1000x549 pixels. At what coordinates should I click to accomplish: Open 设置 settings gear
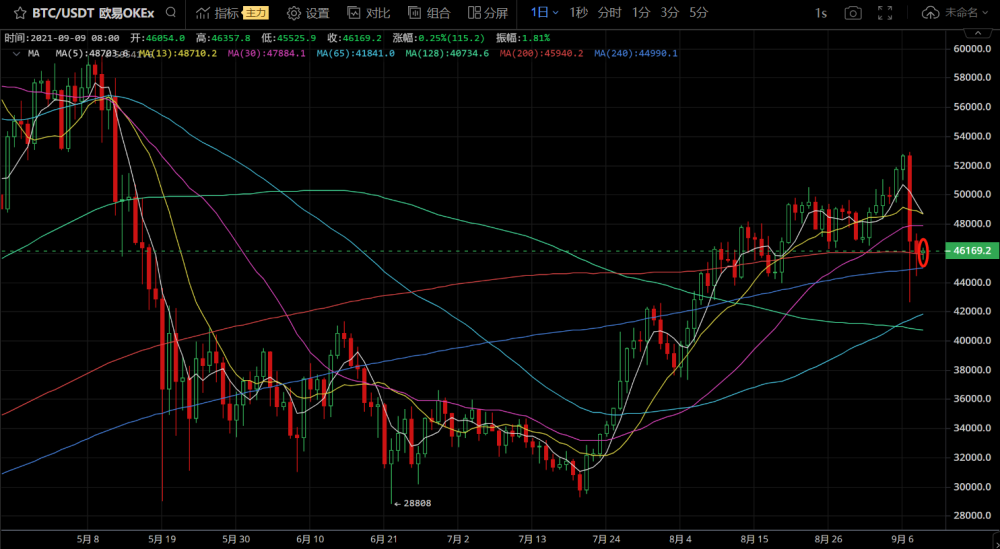(308, 13)
